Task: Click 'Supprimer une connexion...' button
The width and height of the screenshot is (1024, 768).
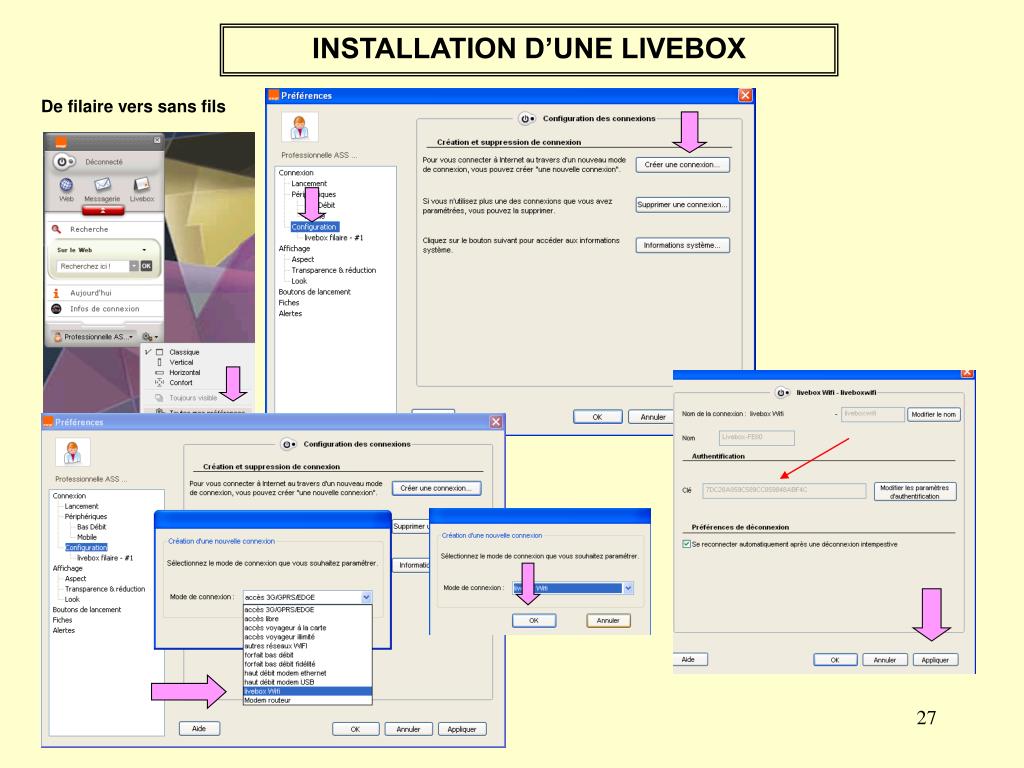Action: pyautogui.click(x=682, y=204)
